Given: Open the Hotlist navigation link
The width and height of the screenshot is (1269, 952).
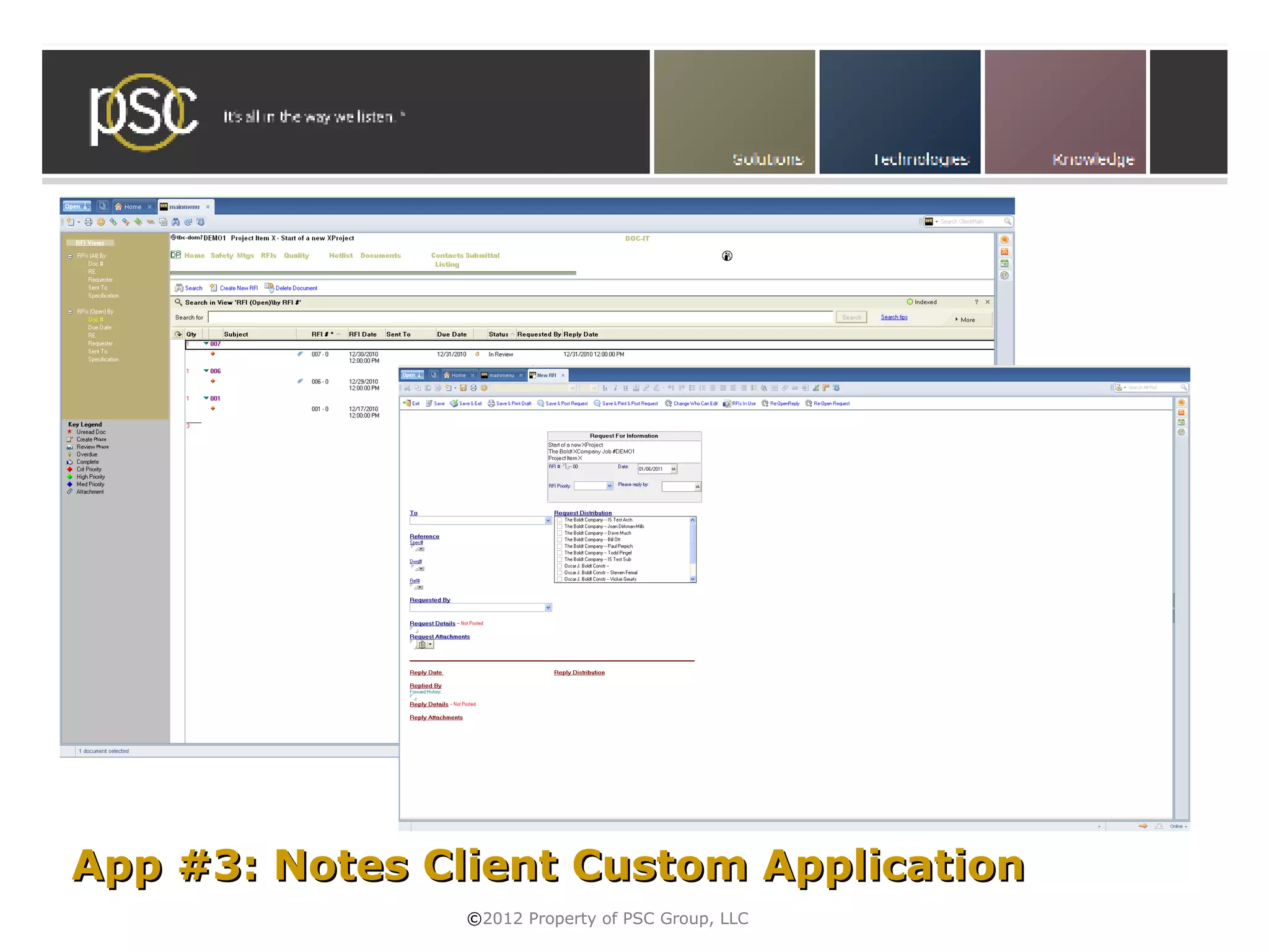Looking at the screenshot, I should coord(341,255).
